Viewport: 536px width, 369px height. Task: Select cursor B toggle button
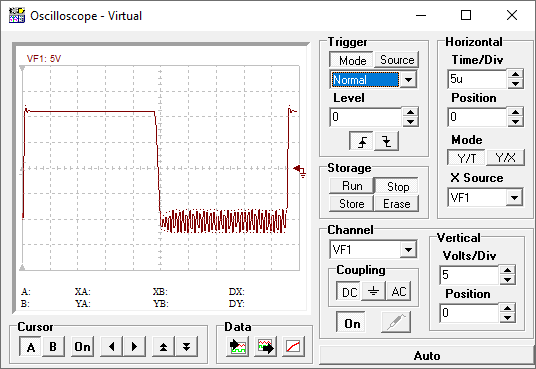point(53,347)
